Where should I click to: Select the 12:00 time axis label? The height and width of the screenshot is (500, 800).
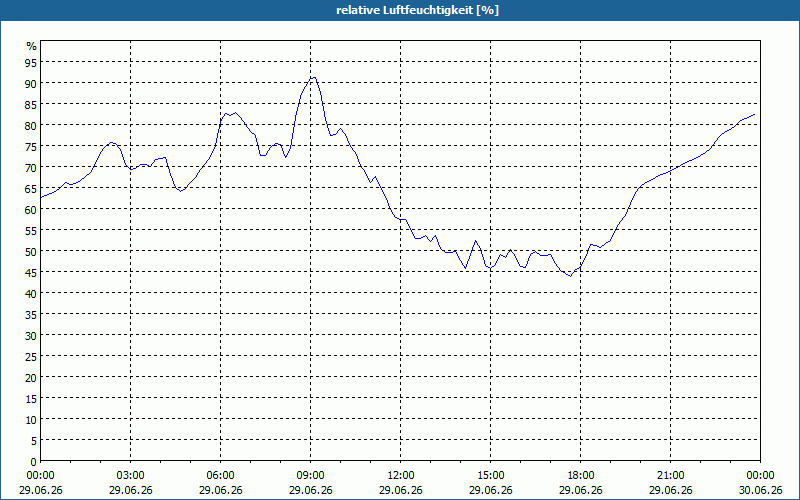(x=401, y=476)
